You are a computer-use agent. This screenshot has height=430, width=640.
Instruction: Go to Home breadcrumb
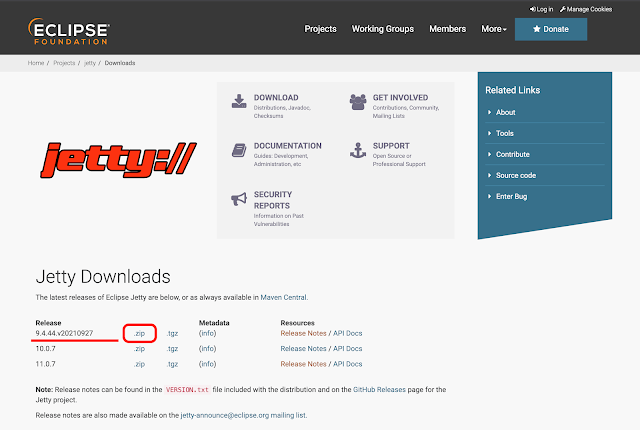click(36, 63)
